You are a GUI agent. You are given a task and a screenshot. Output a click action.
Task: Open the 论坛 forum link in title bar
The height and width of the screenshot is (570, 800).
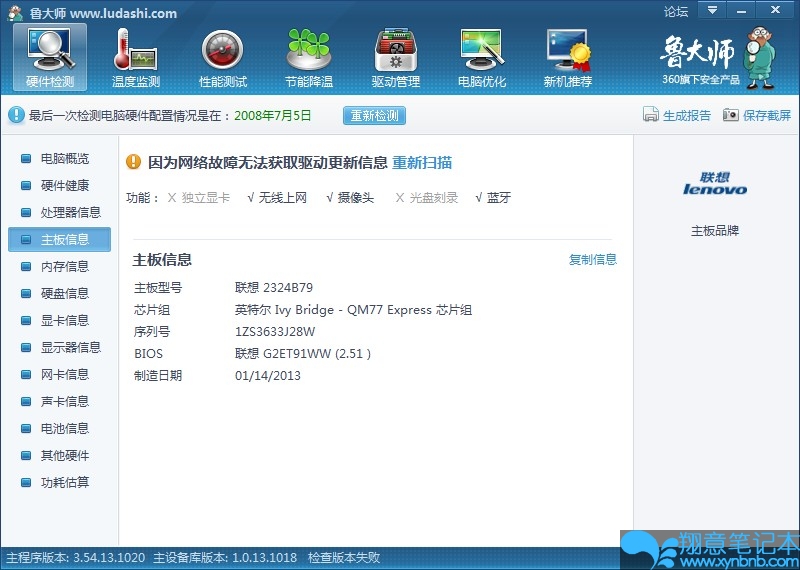click(x=676, y=12)
